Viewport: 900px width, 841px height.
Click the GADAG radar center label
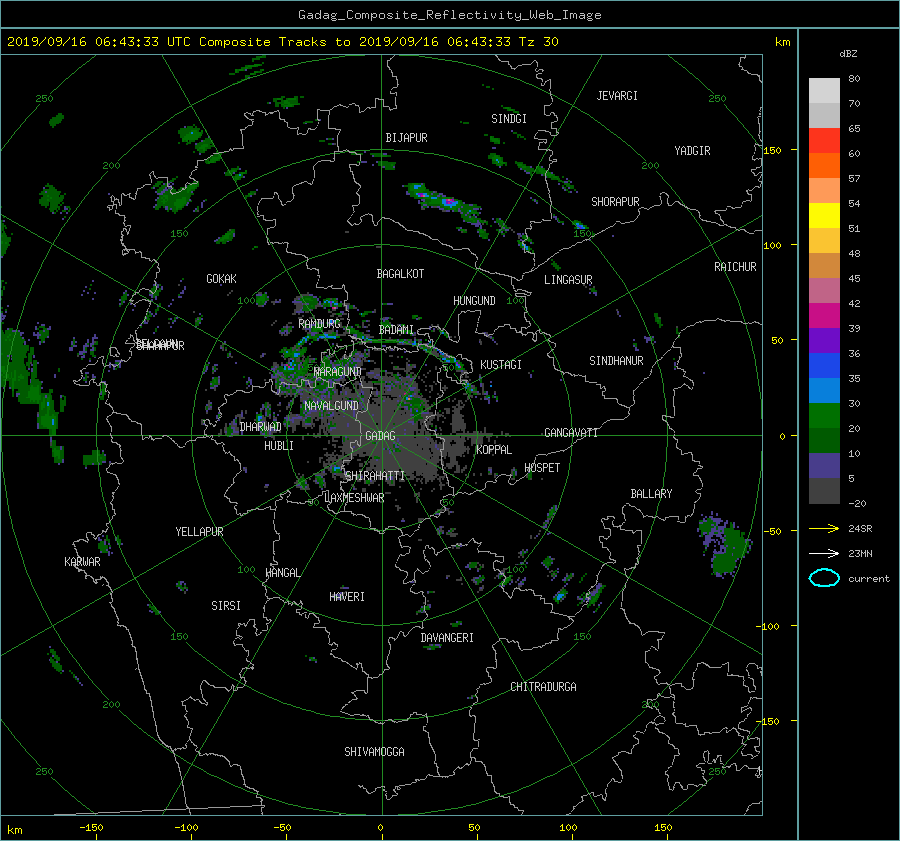tap(381, 436)
